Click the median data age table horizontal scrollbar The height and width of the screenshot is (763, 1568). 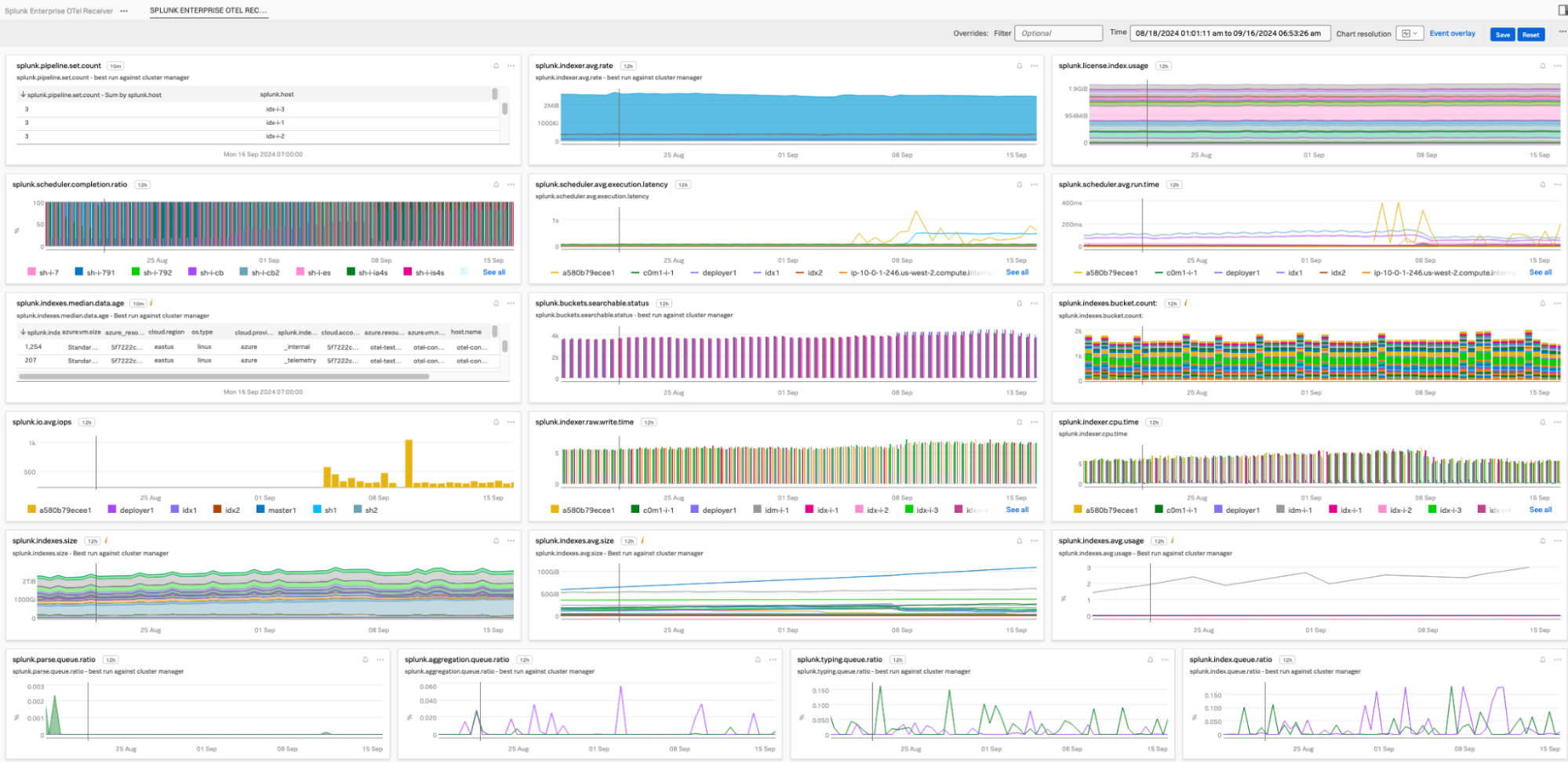(224, 376)
